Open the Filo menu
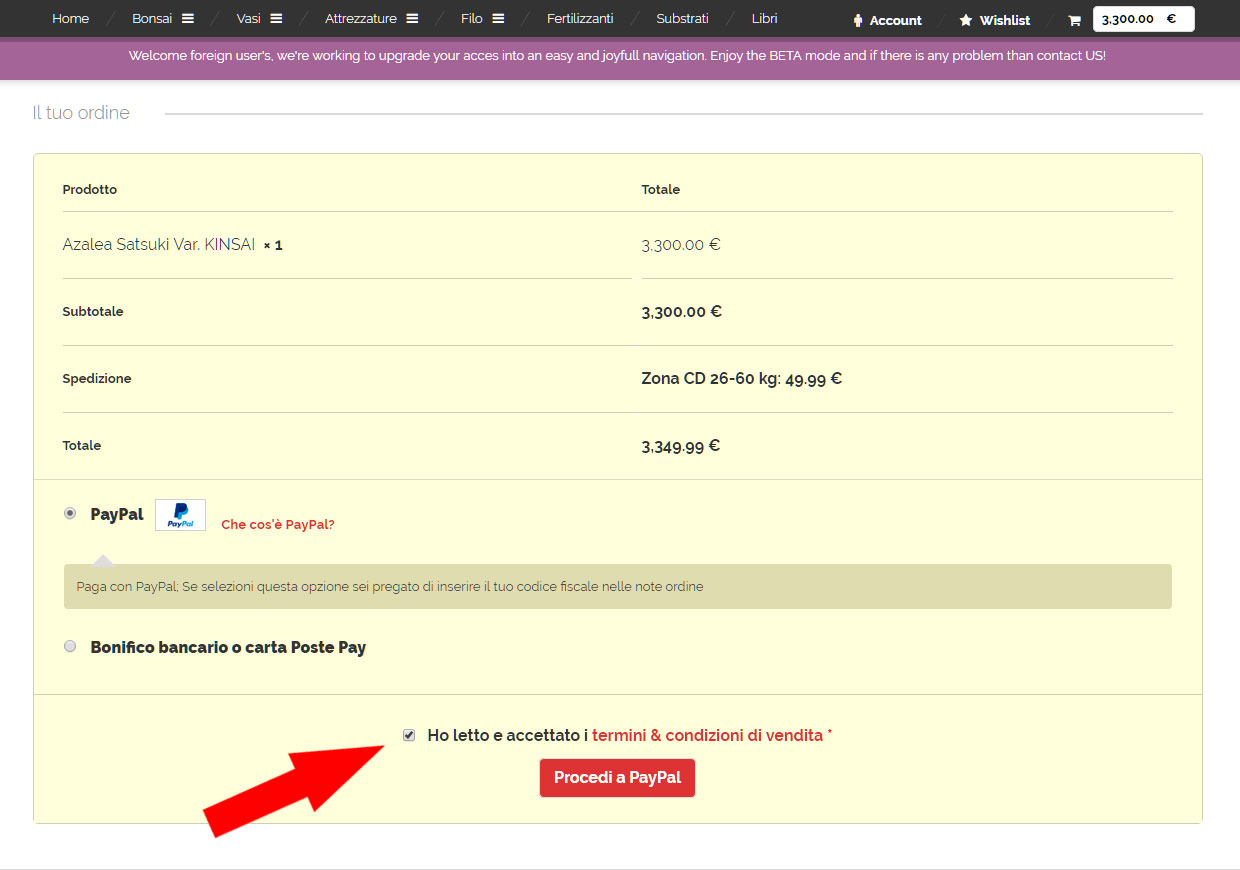 click(x=472, y=18)
